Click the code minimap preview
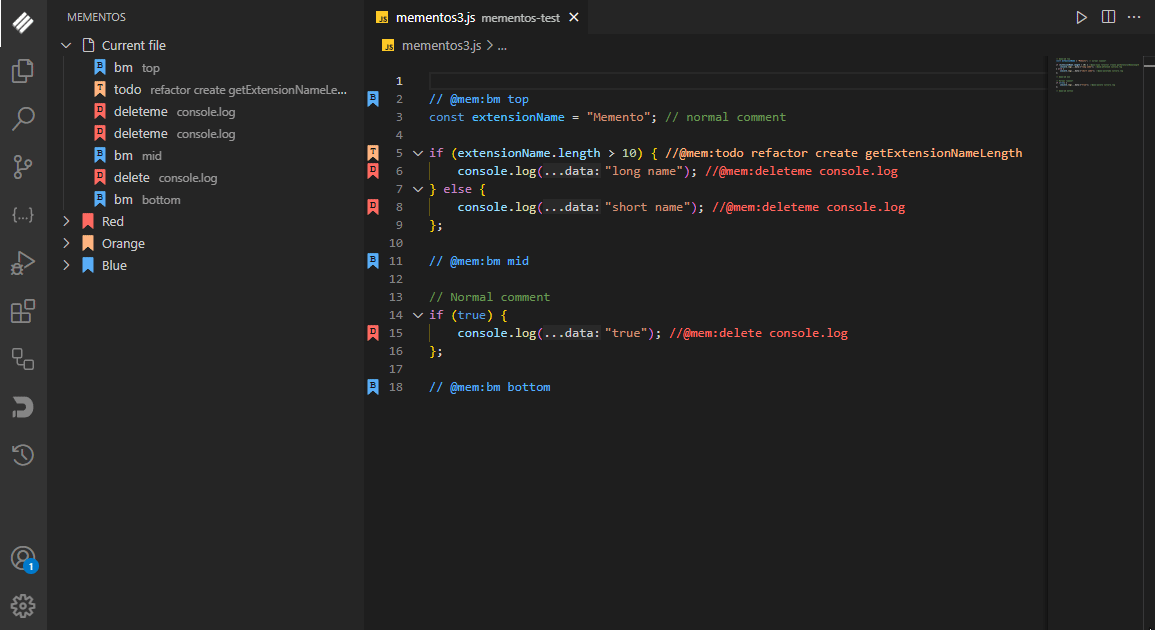The image size is (1155, 630). pos(1098,74)
